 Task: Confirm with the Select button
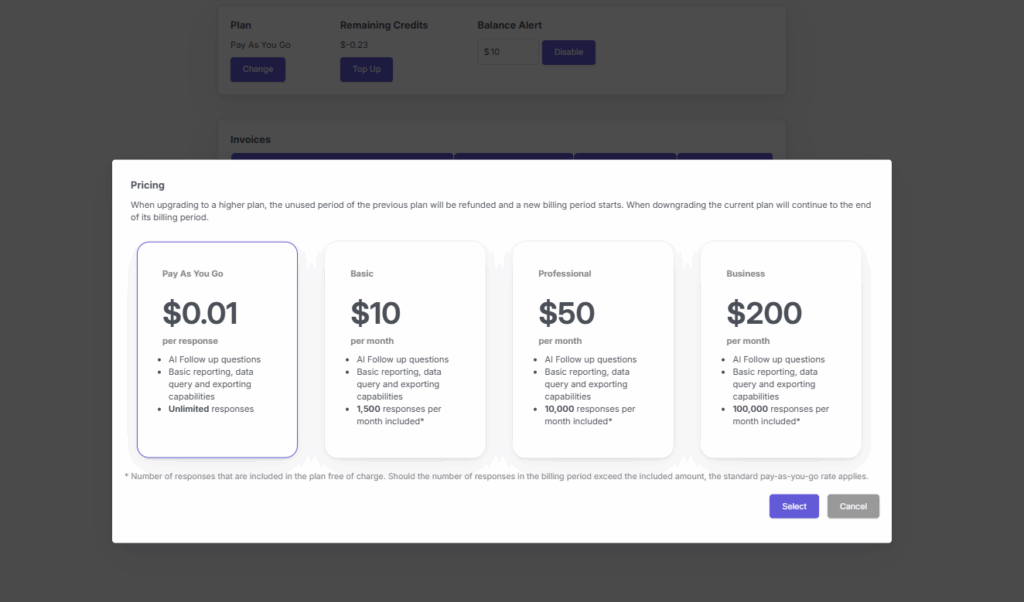click(x=794, y=506)
